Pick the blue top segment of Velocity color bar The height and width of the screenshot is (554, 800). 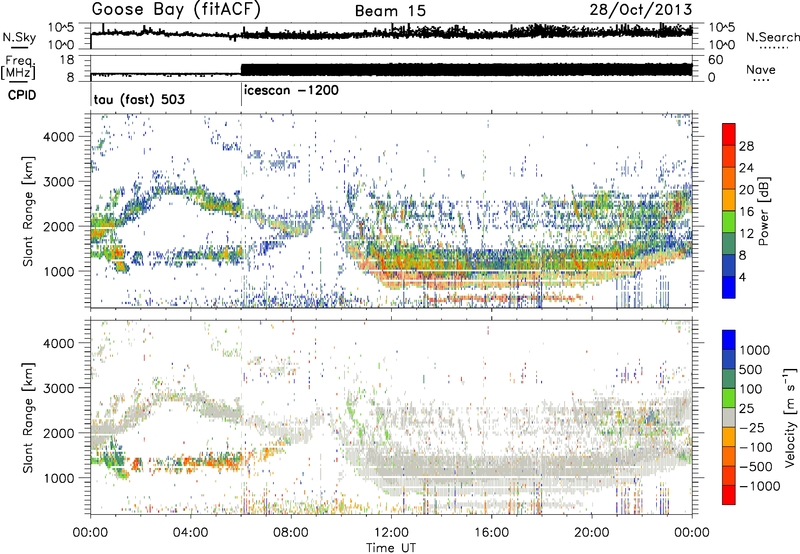click(729, 340)
